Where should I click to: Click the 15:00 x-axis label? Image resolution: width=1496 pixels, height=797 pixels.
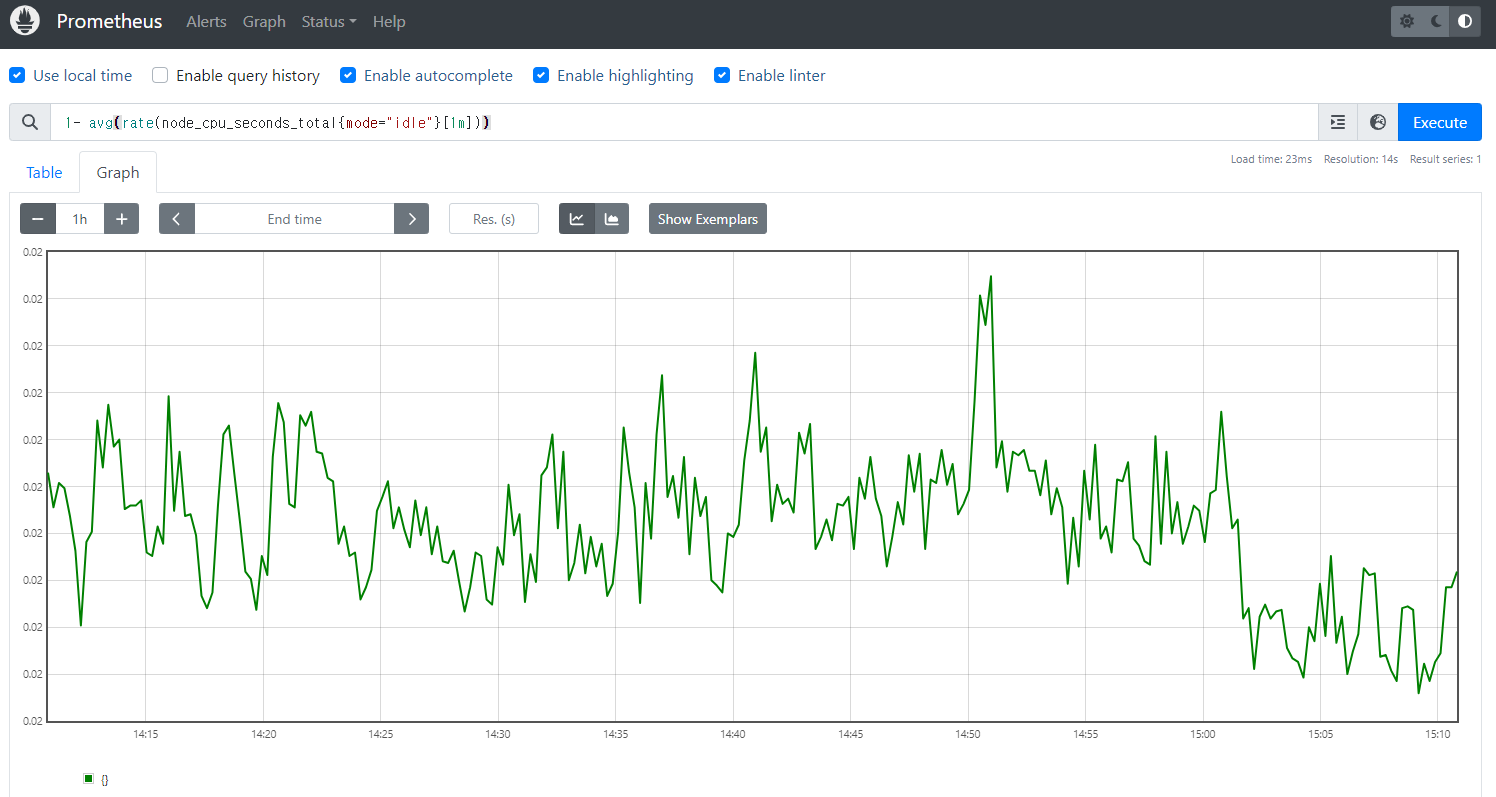pos(1203,734)
